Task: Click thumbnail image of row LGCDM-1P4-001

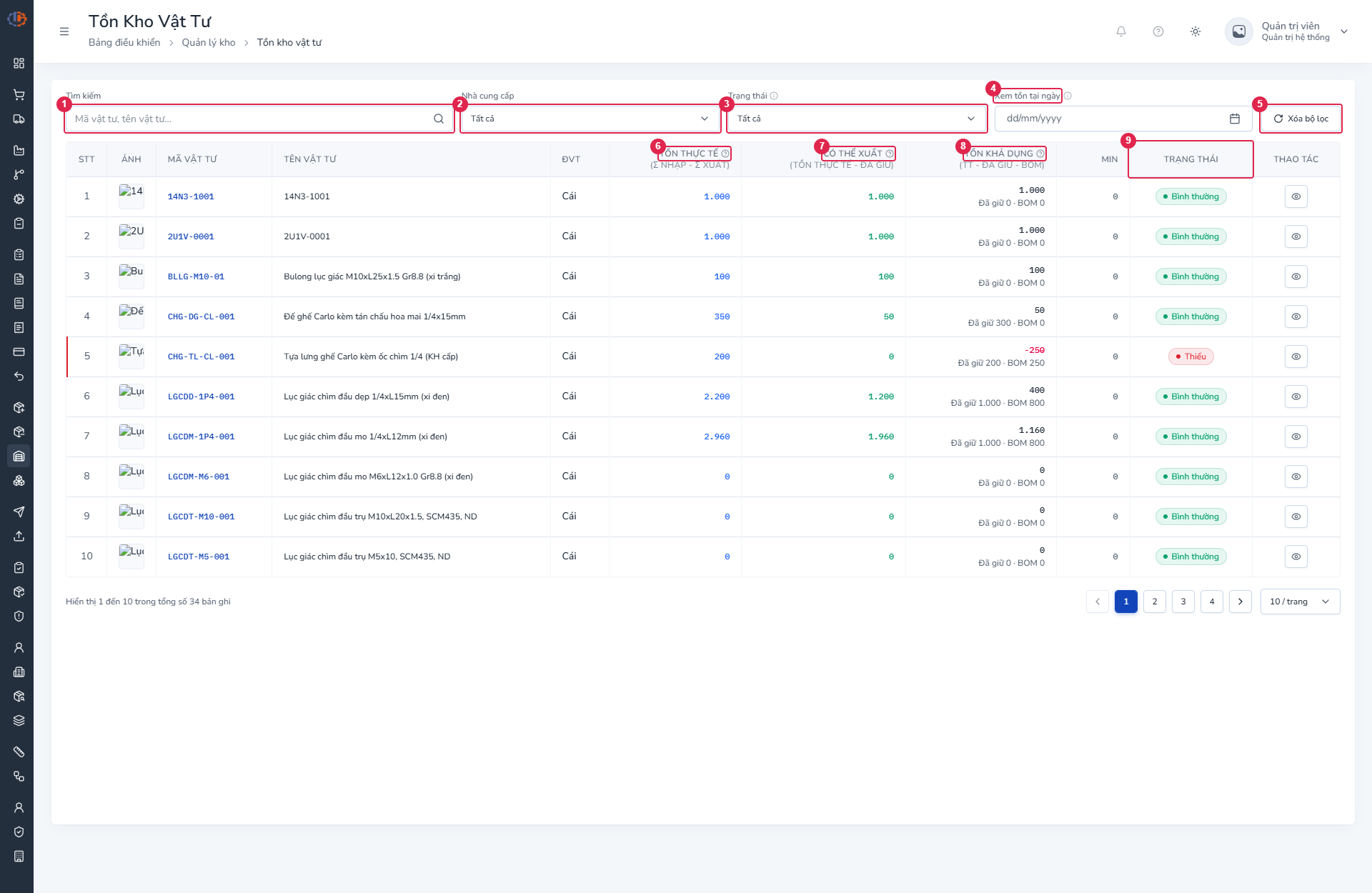Action: click(131, 436)
